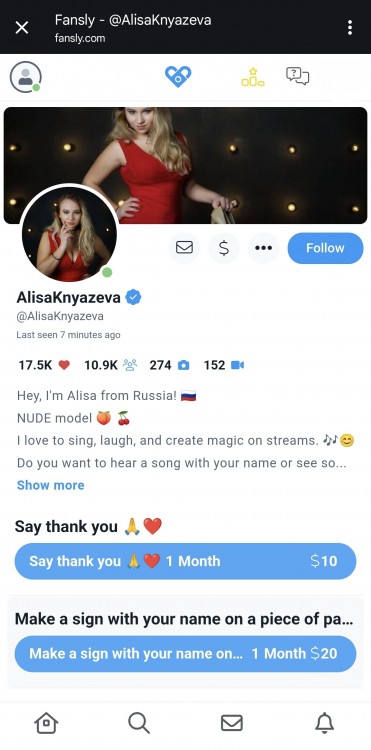Open the three-dot profile options
This screenshot has height=750, width=371.
click(263, 248)
